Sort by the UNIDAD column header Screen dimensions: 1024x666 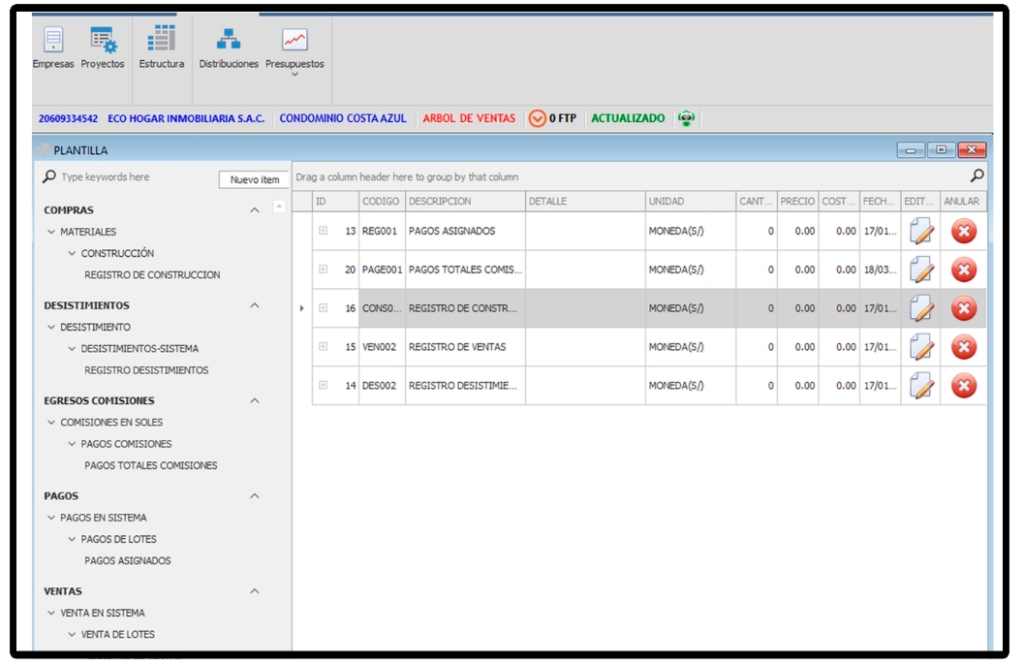[690, 201]
